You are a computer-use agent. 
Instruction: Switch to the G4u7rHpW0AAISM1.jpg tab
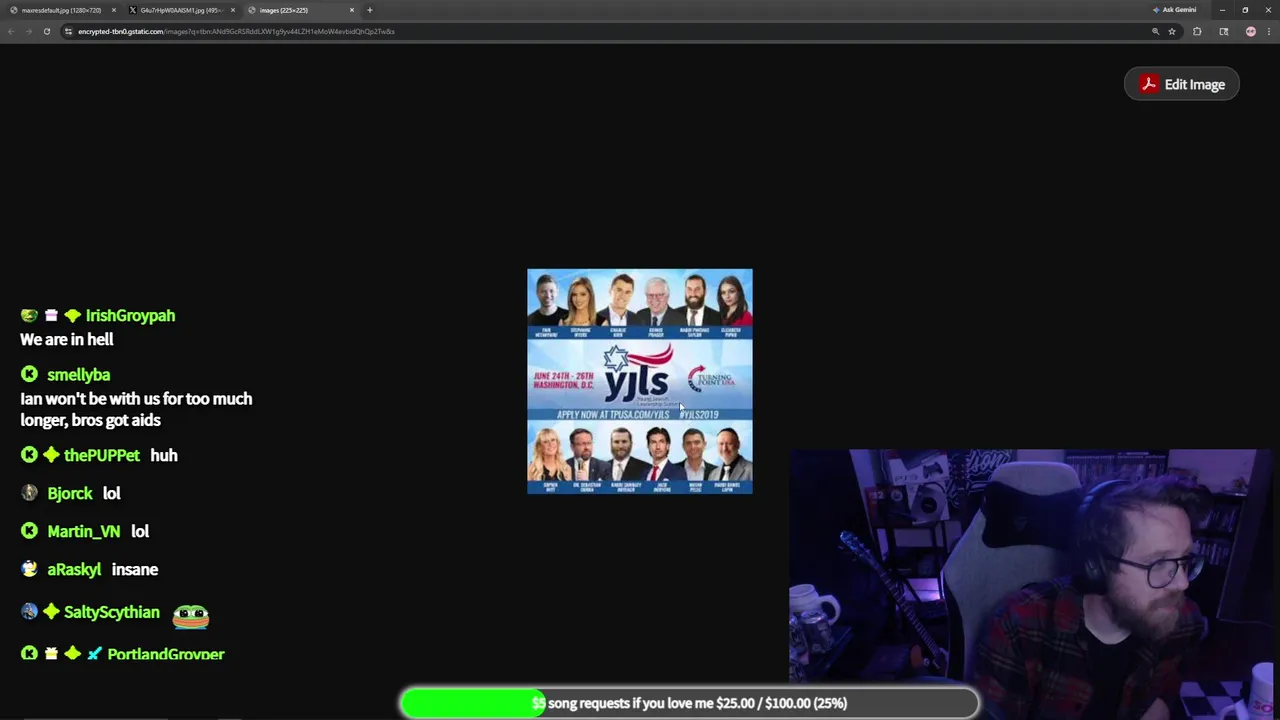180,10
